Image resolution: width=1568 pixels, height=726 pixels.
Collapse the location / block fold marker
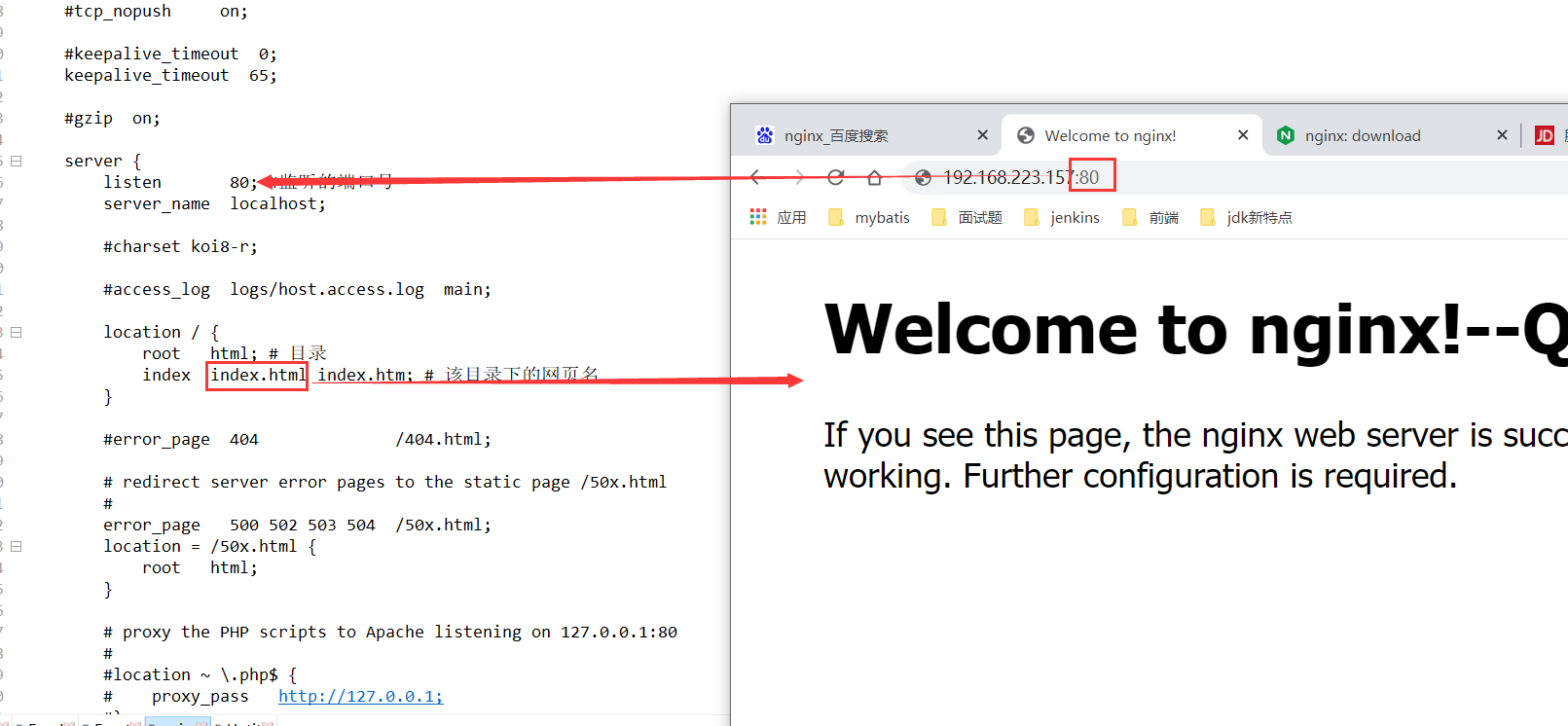coord(17,332)
